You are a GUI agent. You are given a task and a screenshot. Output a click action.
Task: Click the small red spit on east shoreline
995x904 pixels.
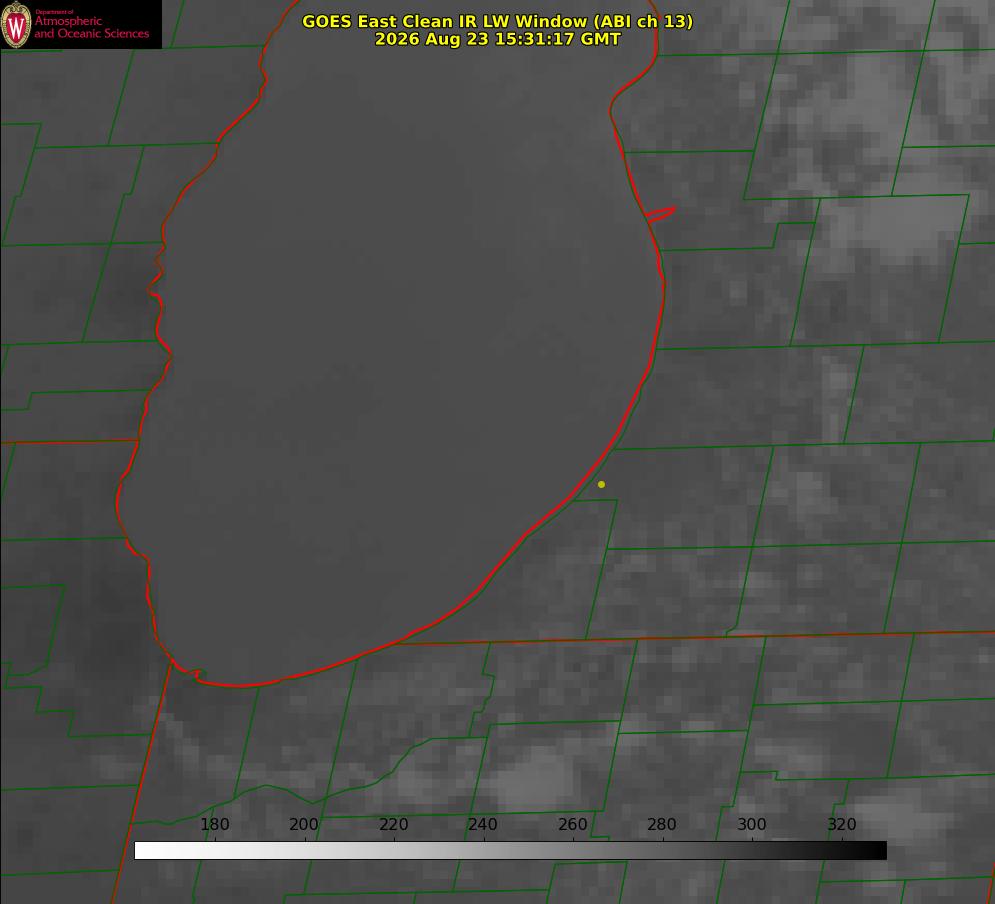(x=660, y=214)
